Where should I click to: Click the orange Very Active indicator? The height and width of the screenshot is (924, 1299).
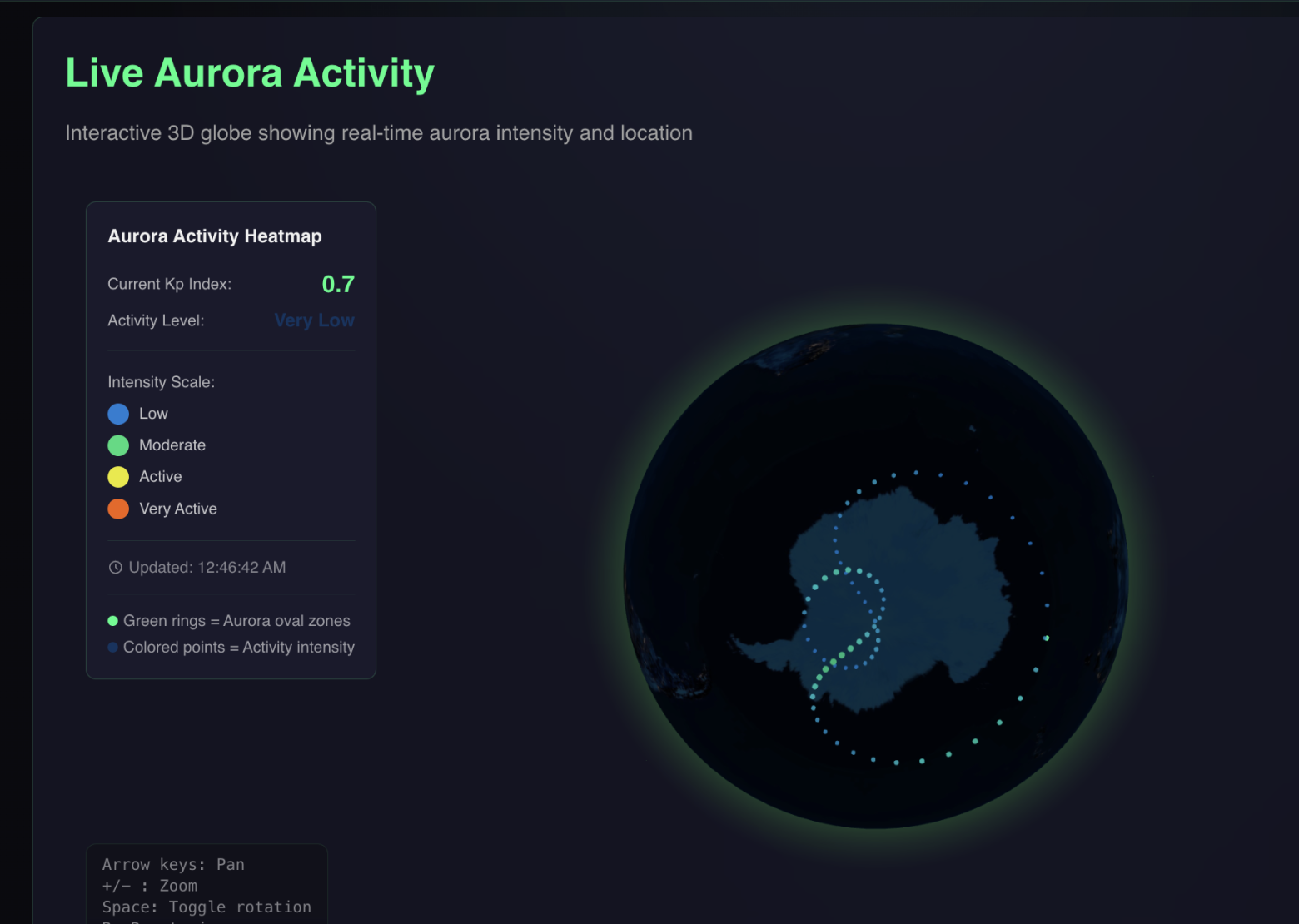[118, 509]
